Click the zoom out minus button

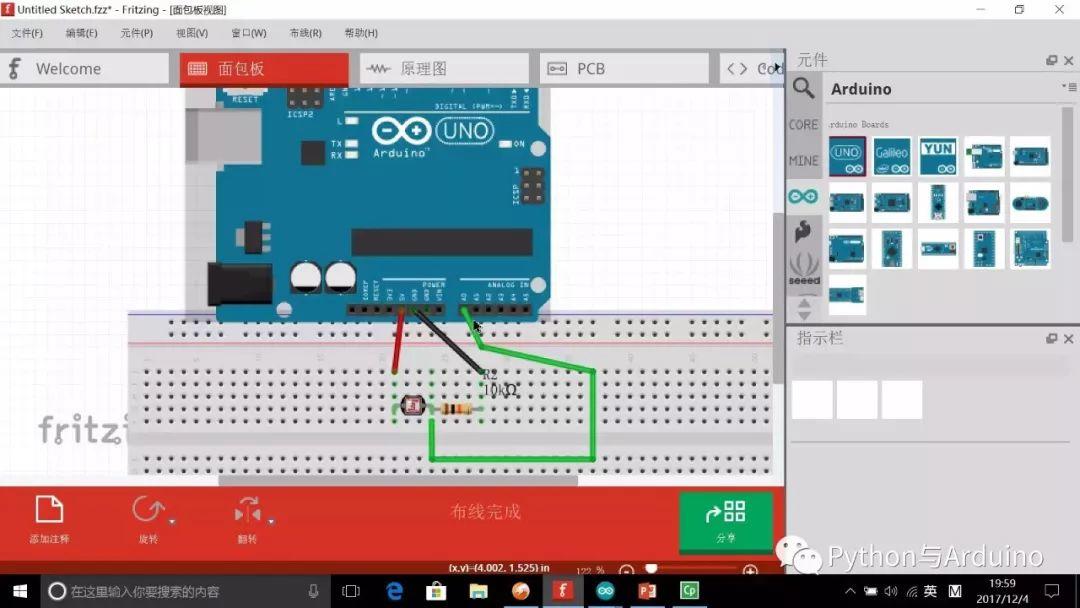point(626,571)
